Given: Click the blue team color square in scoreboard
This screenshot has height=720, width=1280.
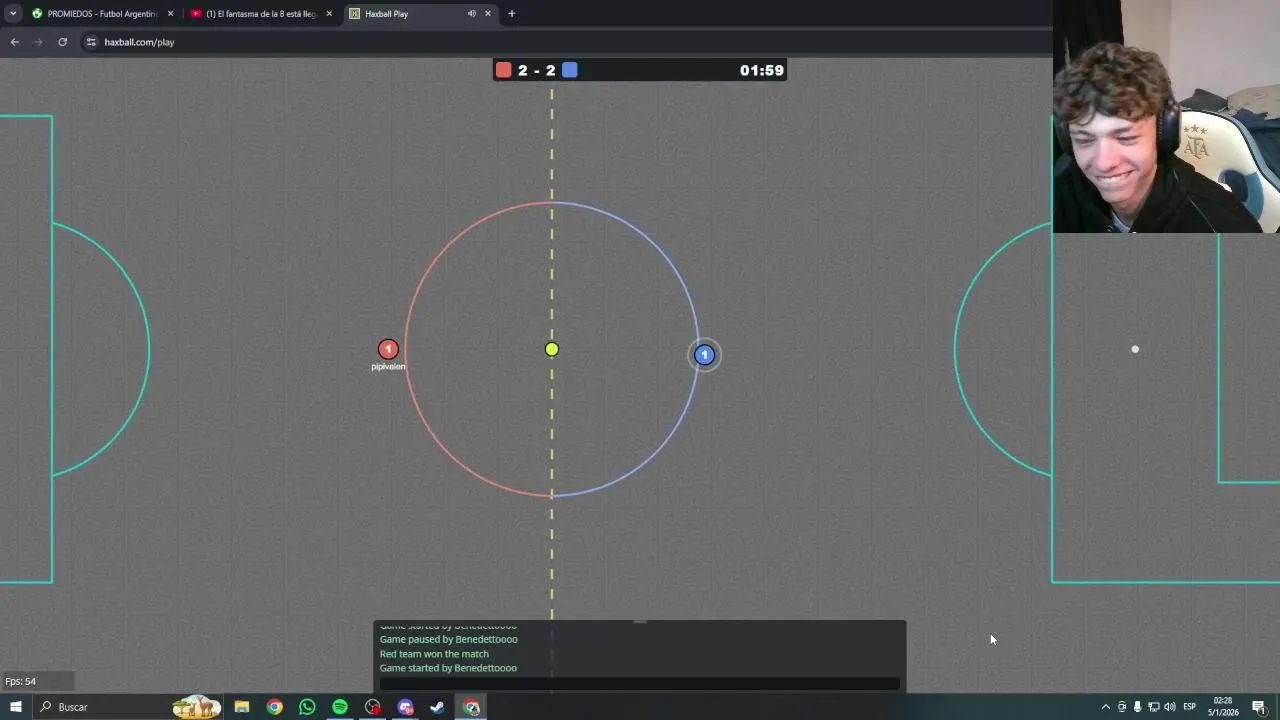Looking at the screenshot, I should click(570, 70).
